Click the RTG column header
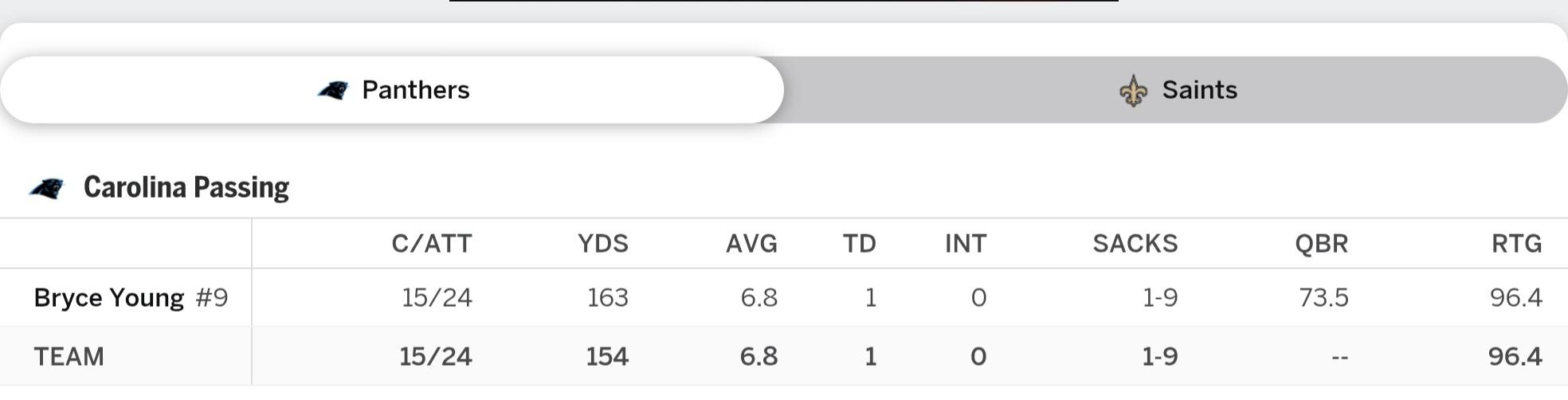 point(1516,243)
